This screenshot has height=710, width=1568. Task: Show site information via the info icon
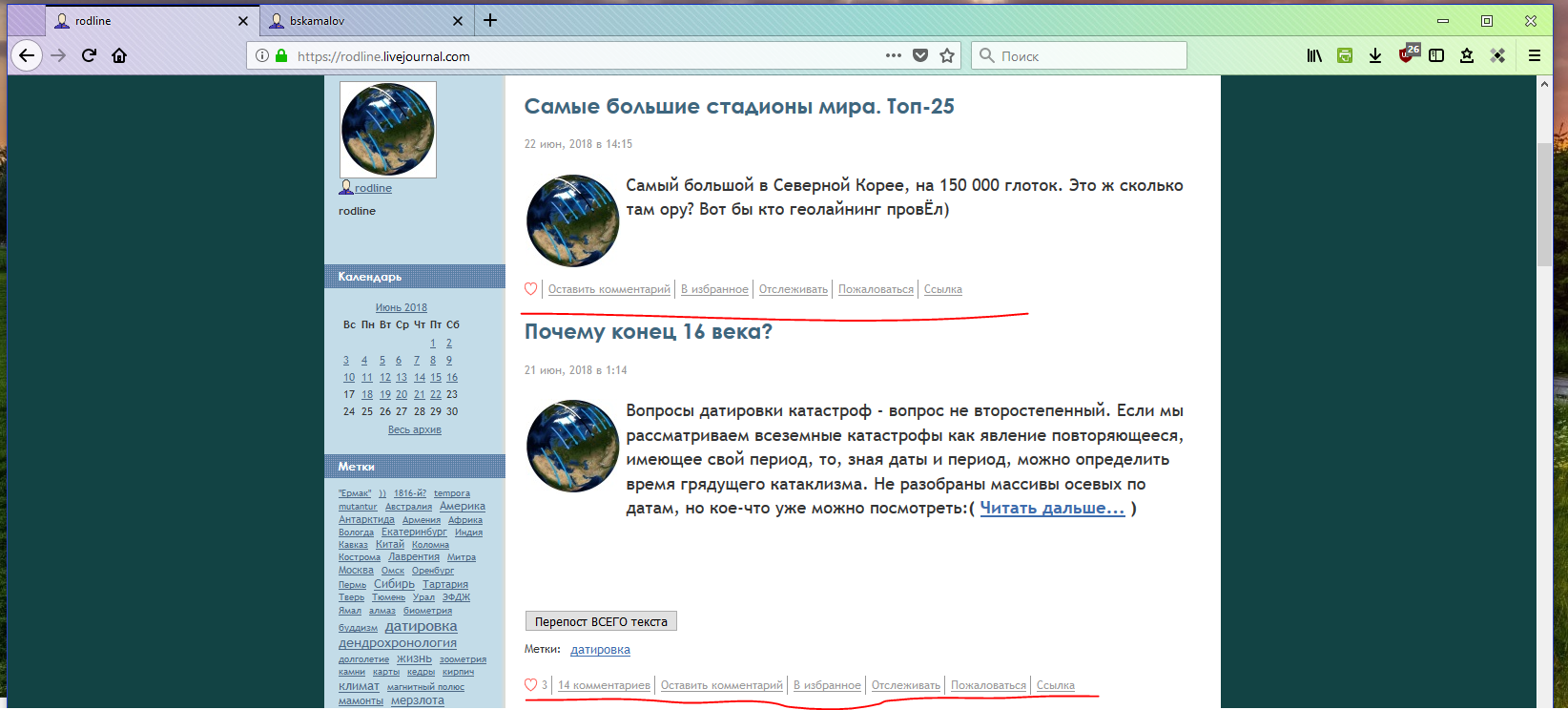pos(262,55)
